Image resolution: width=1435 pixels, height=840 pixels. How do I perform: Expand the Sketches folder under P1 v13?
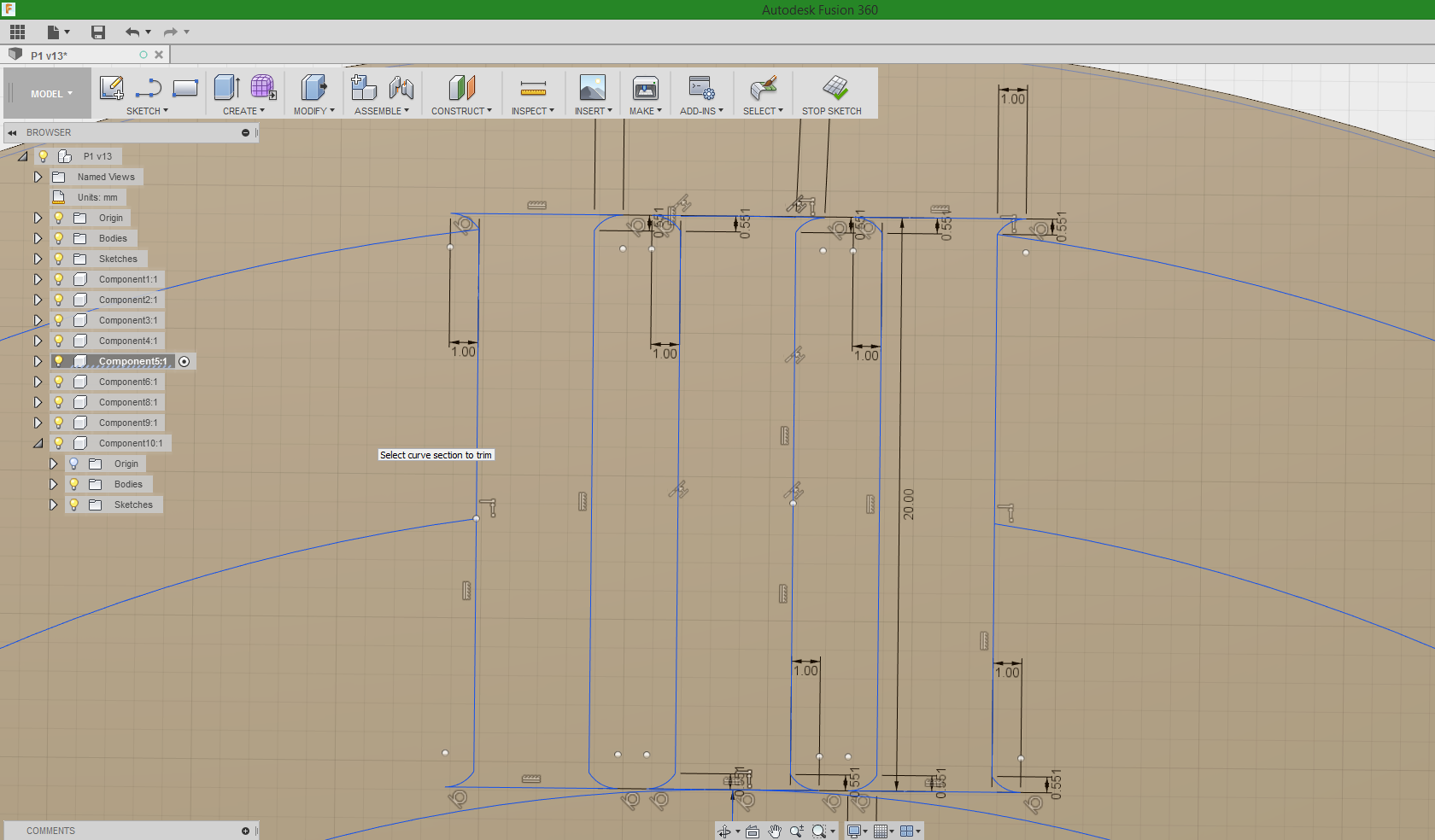38,259
